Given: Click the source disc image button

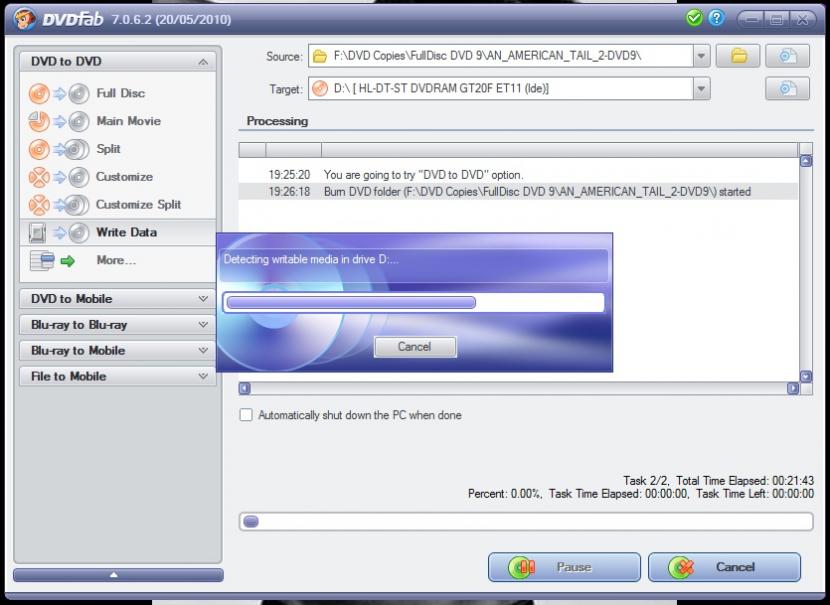Looking at the screenshot, I should (x=787, y=56).
